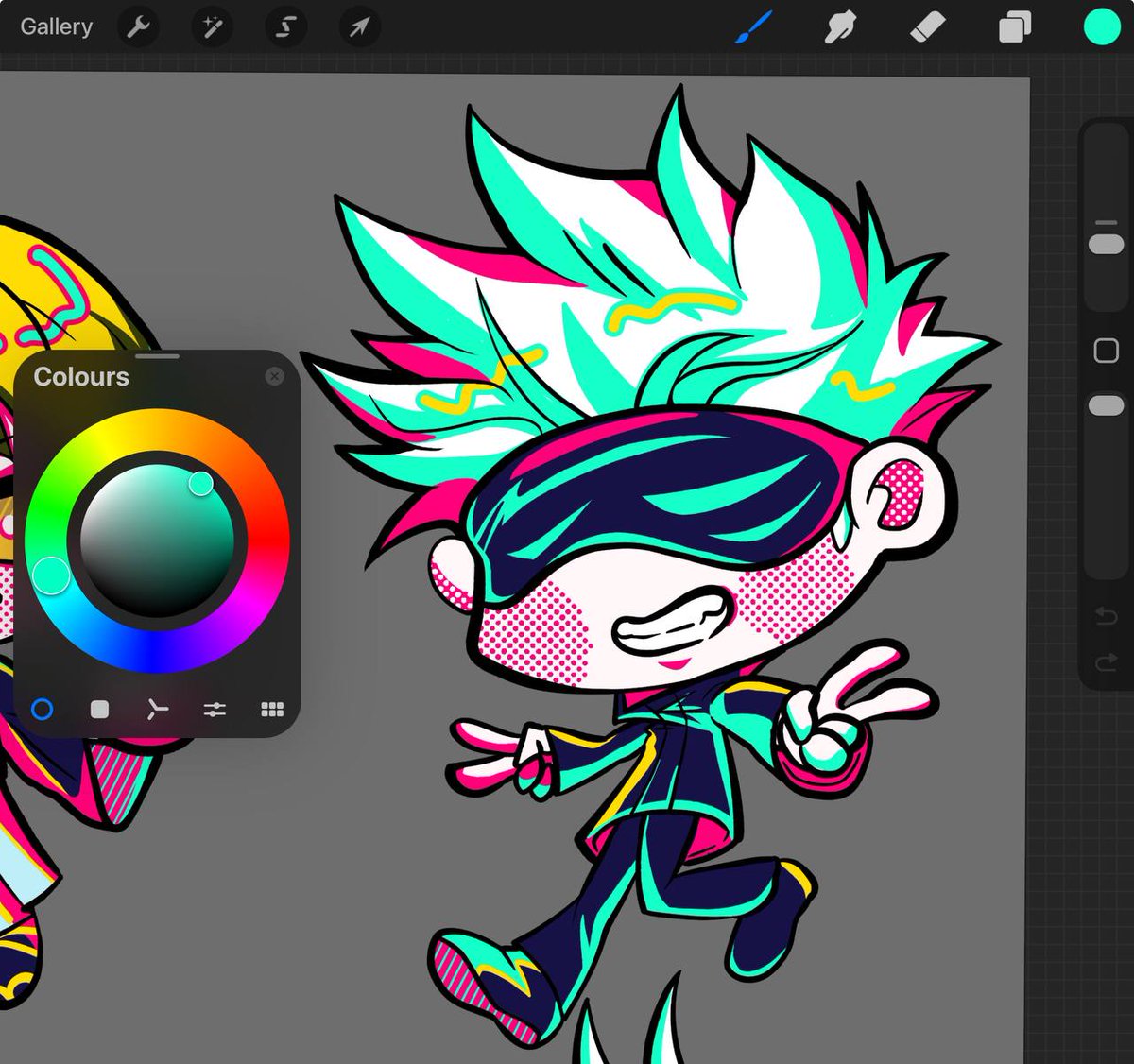Open the Adjustments menu
This screenshot has width=1134, height=1064.
(211, 26)
